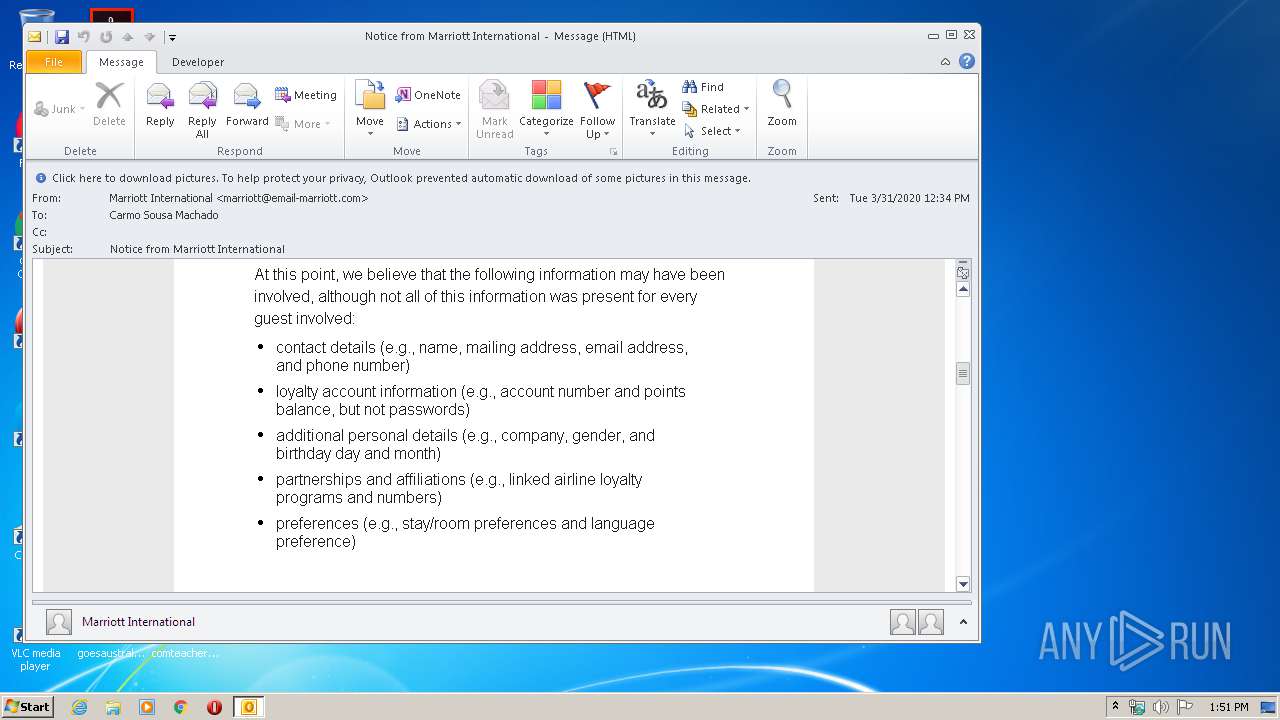Click the scroll down arrow in message

click(963, 584)
